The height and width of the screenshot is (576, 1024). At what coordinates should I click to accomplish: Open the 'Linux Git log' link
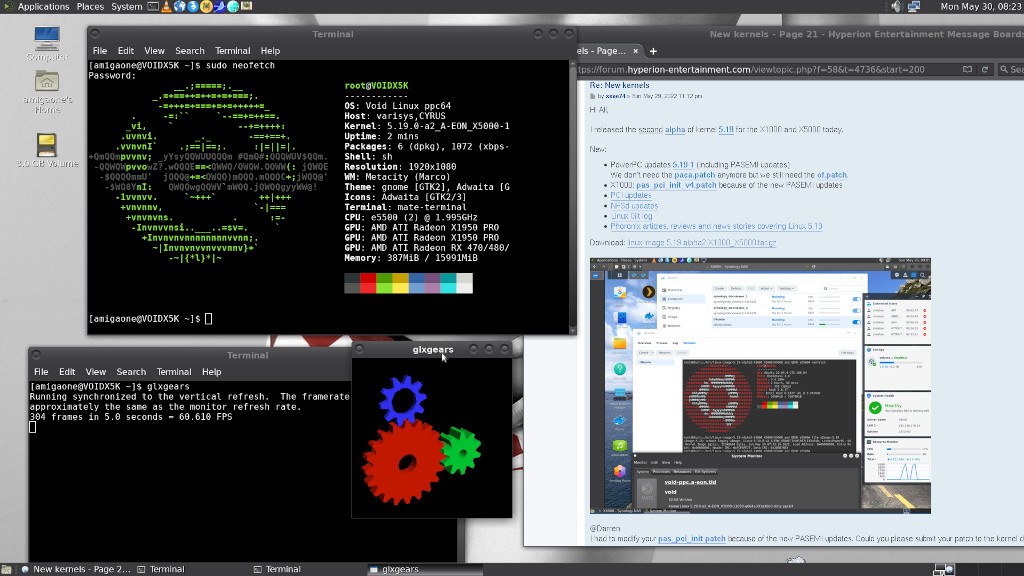click(x=632, y=216)
